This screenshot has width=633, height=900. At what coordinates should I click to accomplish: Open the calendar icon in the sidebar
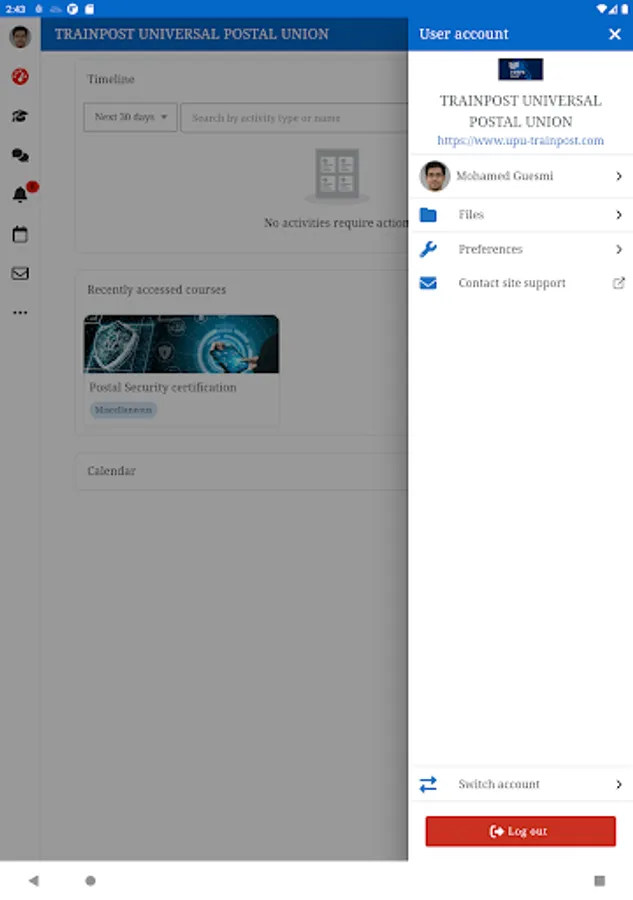[20, 234]
